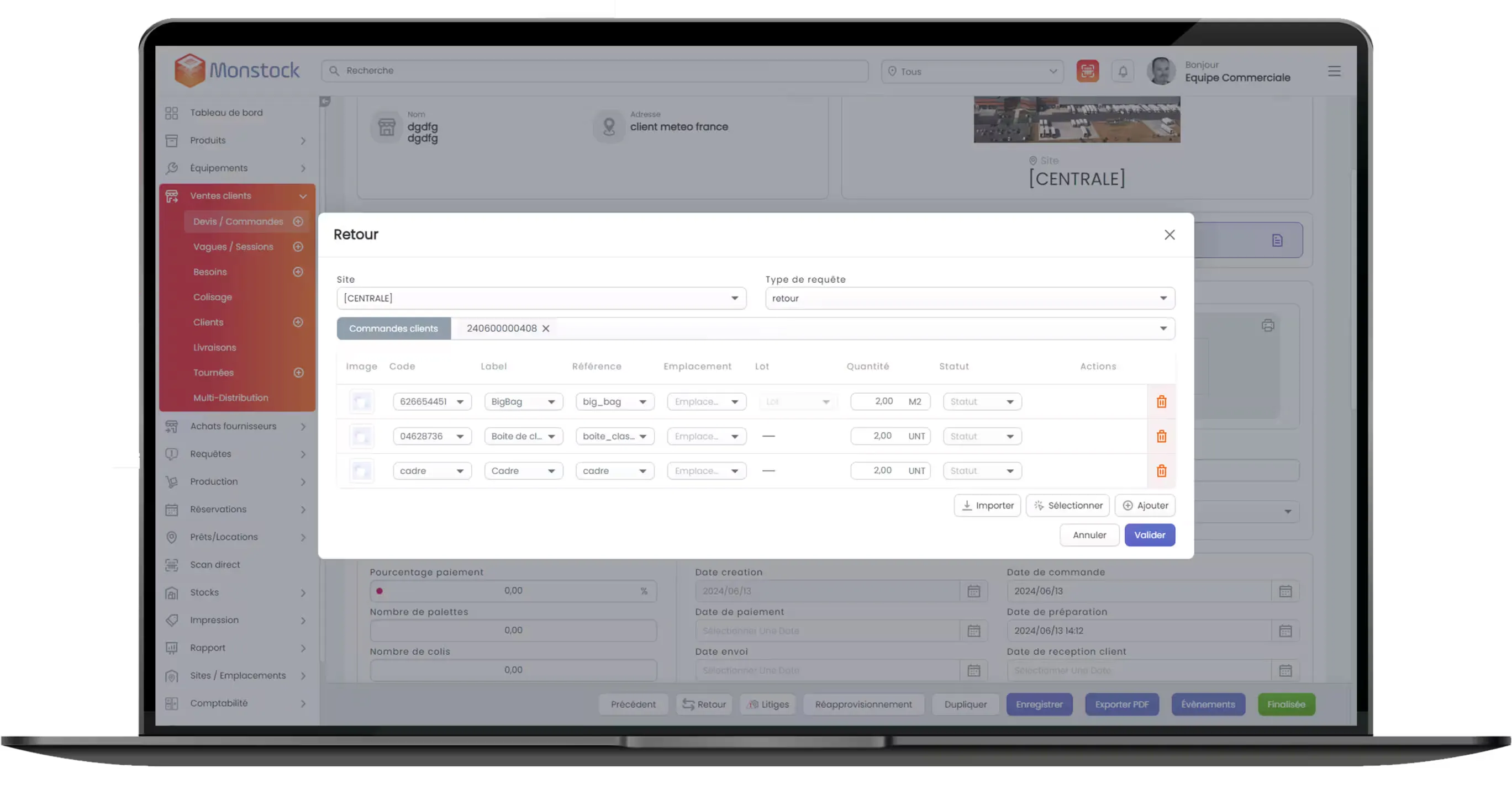Edit quantity field in BigBag row

pos(891,402)
